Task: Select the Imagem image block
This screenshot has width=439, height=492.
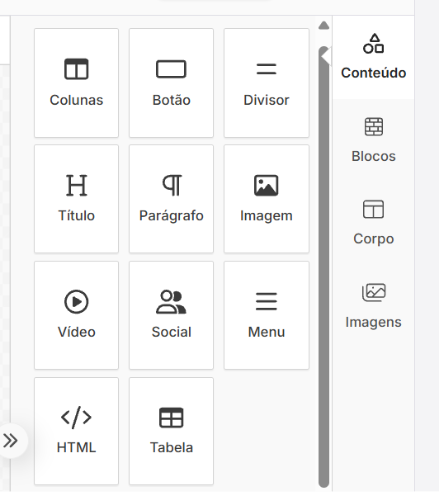Action: pyautogui.click(x=266, y=199)
